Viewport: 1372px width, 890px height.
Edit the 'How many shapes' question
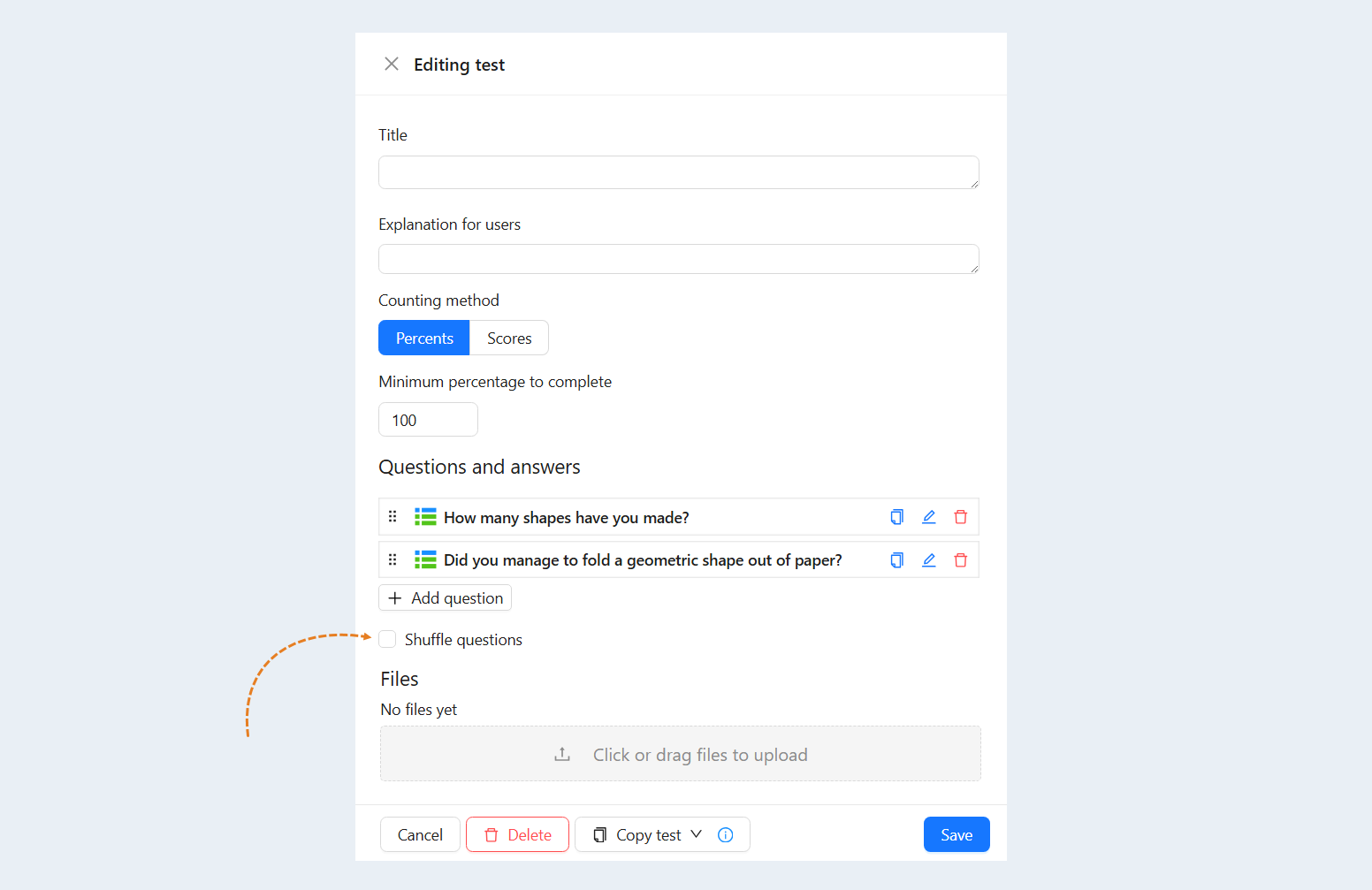pos(928,517)
